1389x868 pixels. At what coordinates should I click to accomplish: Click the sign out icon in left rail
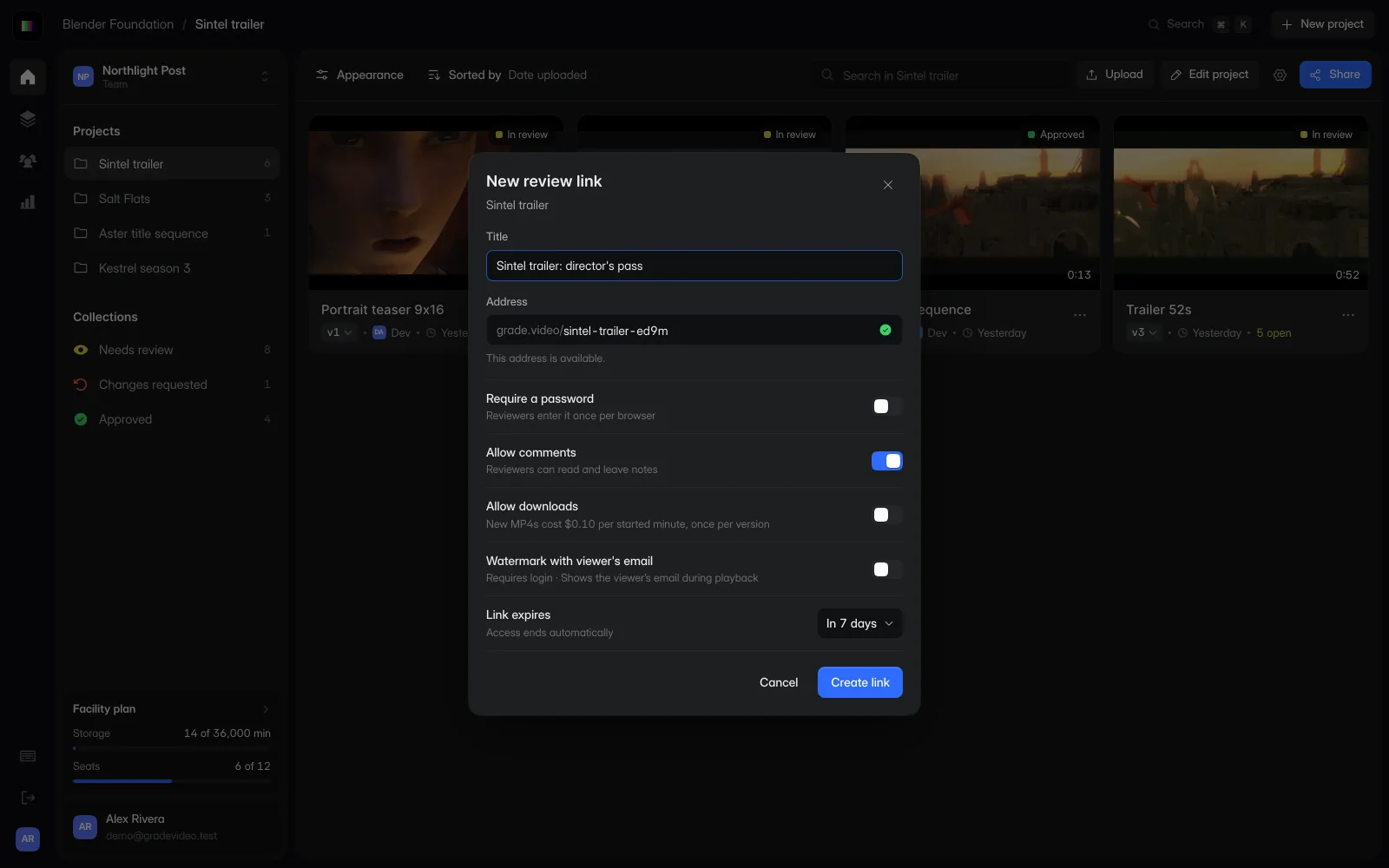[28, 798]
